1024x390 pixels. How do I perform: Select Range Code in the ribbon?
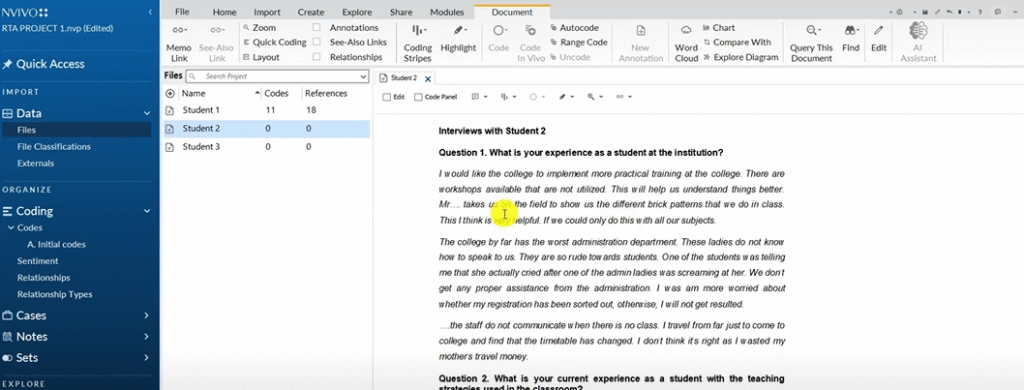tap(579, 42)
